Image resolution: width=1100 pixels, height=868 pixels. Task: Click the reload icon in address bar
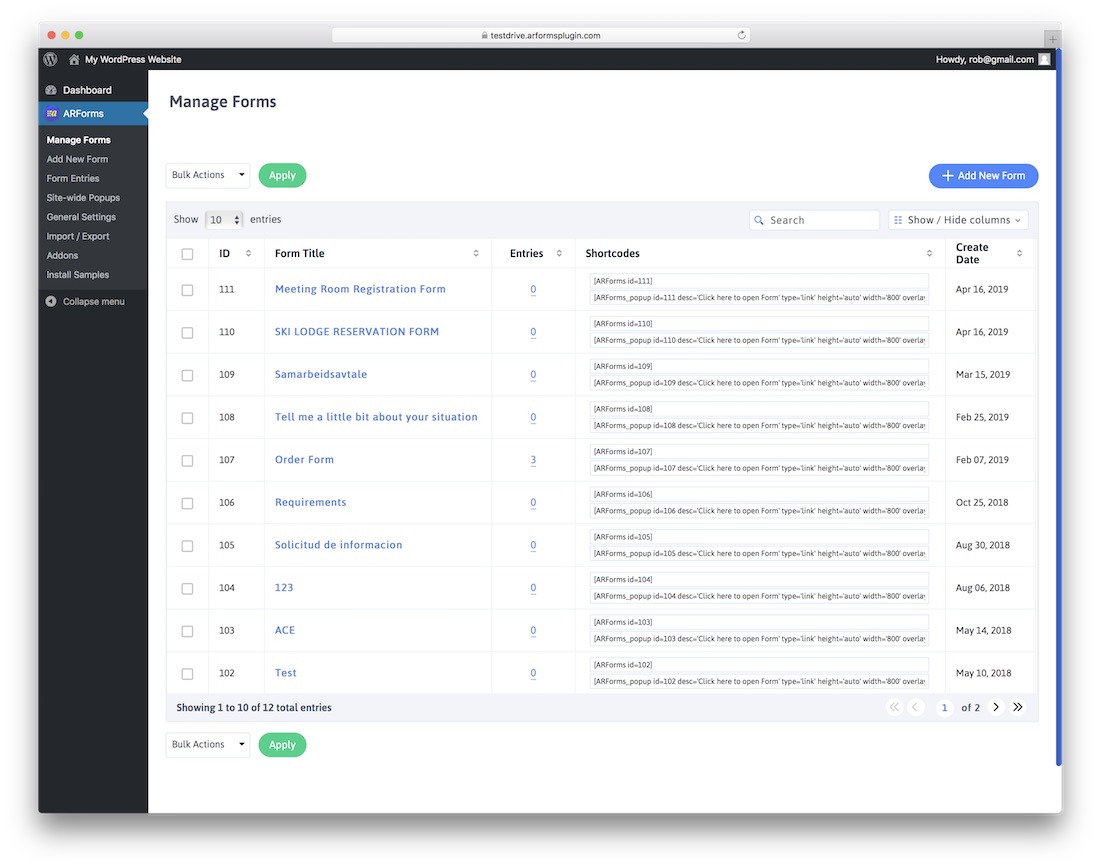pyautogui.click(x=741, y=35)
